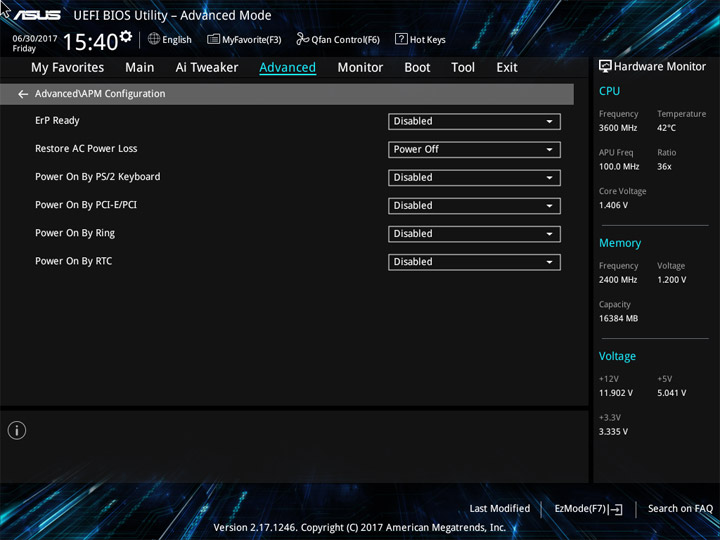Open the Power On By RTC dropdown
720x540 pixels.
pos(474,262)
